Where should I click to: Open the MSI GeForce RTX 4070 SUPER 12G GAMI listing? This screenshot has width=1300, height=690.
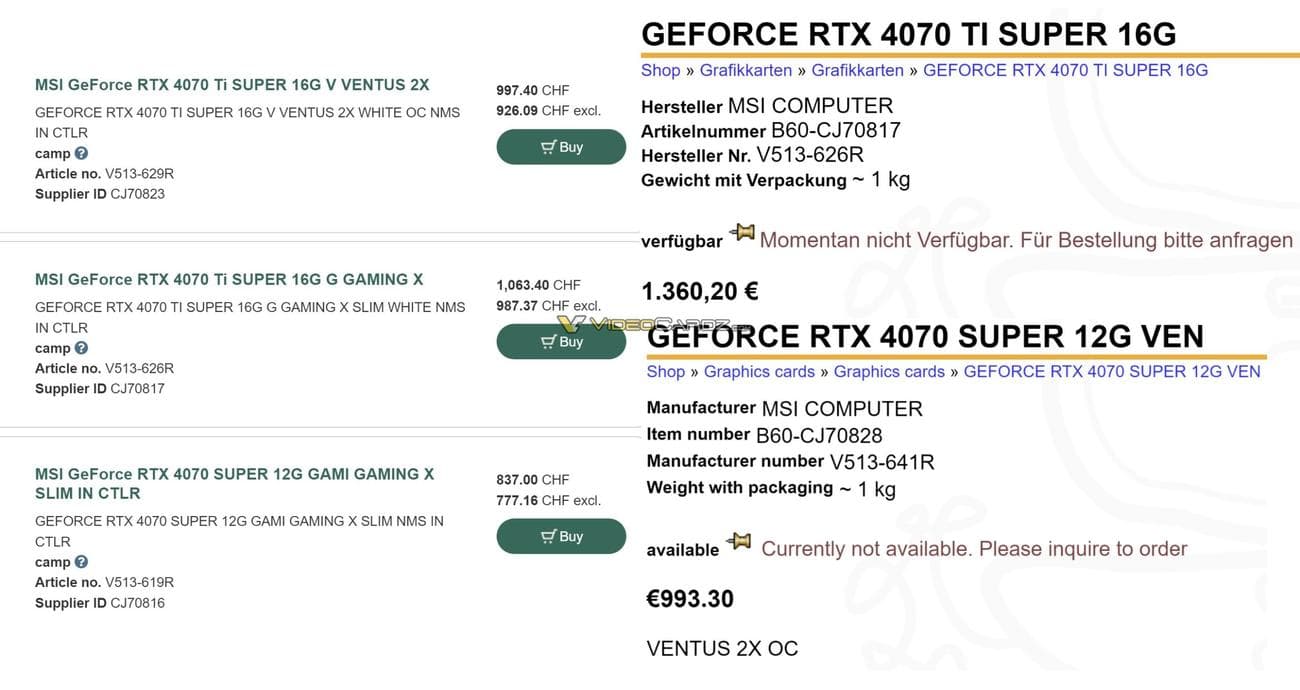pyautogui.click(x=237, y=473)
